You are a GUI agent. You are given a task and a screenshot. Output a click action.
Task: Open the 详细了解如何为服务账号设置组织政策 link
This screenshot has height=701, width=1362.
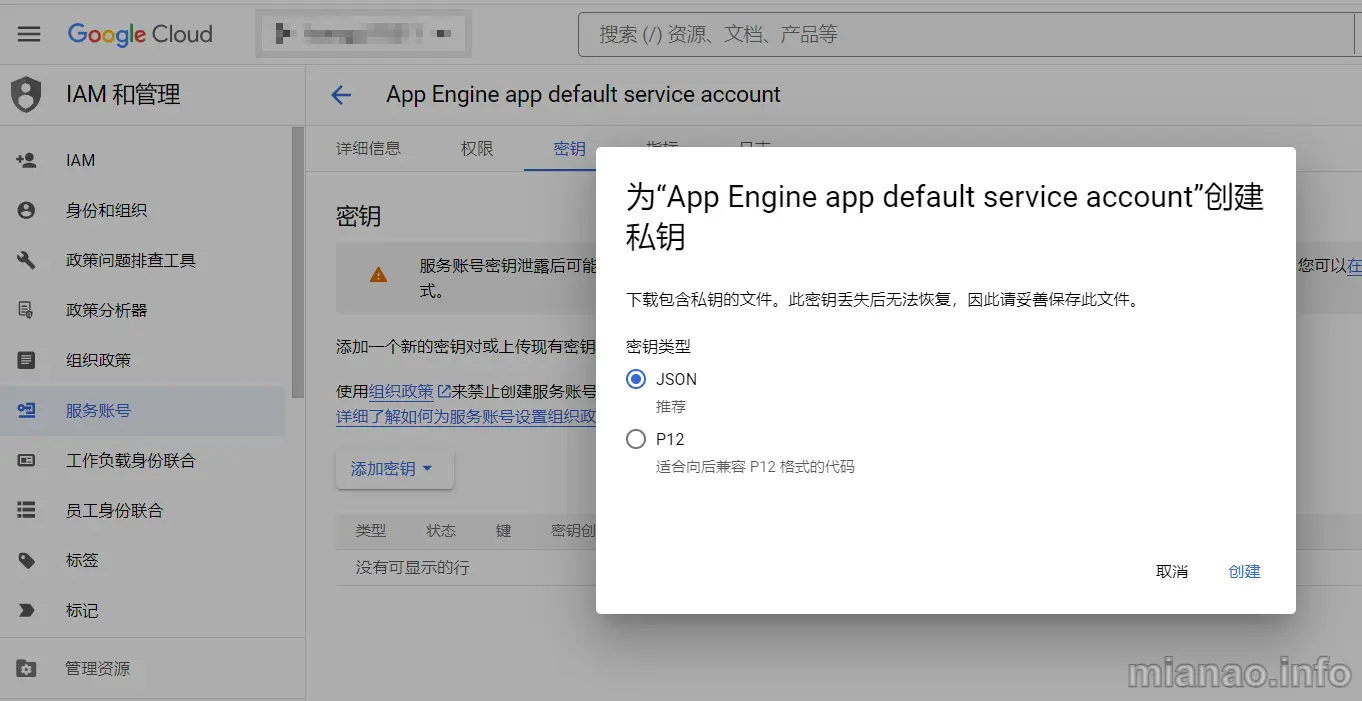point(466,416)
